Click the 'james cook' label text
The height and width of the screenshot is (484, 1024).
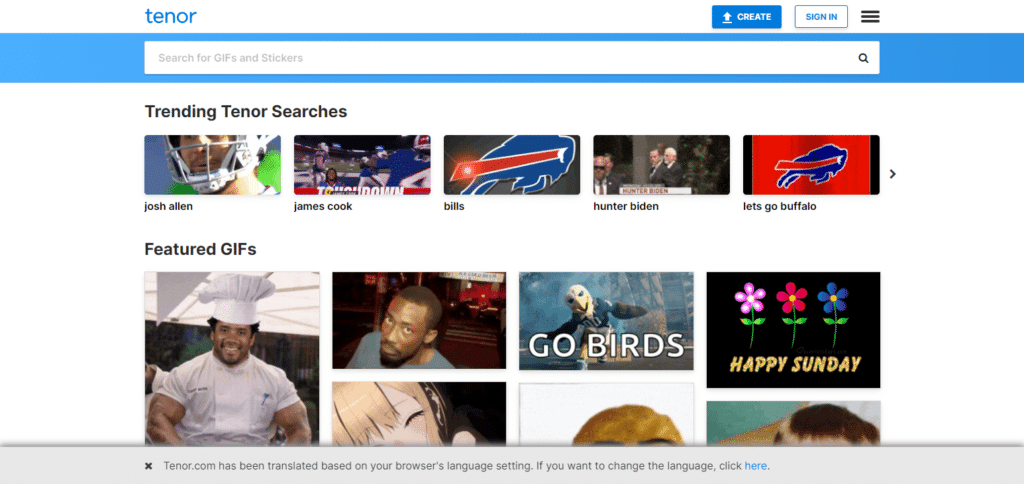[x=323, y=206]
